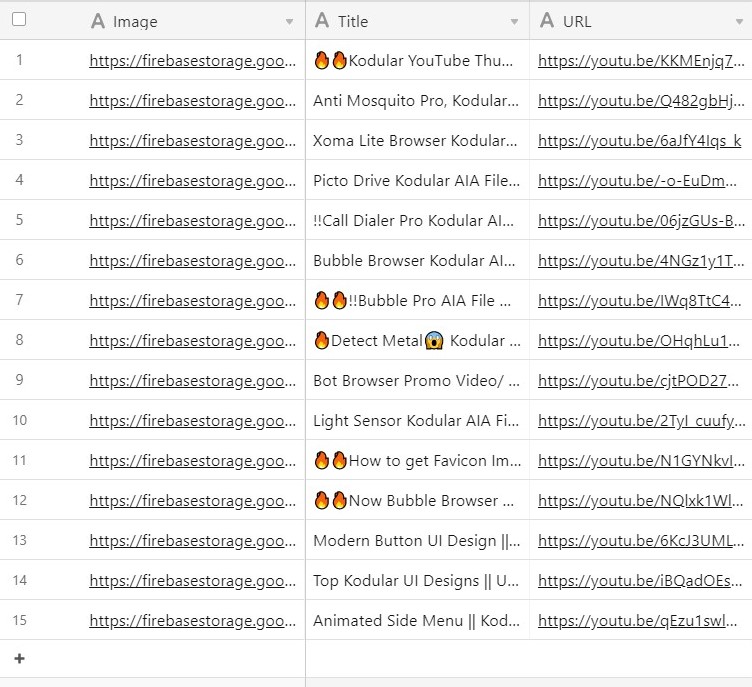Viewport: 752px width, 687px height.
Task: Select 'Top Kodular UI Designs' cell
Action: tap(418, 580)
